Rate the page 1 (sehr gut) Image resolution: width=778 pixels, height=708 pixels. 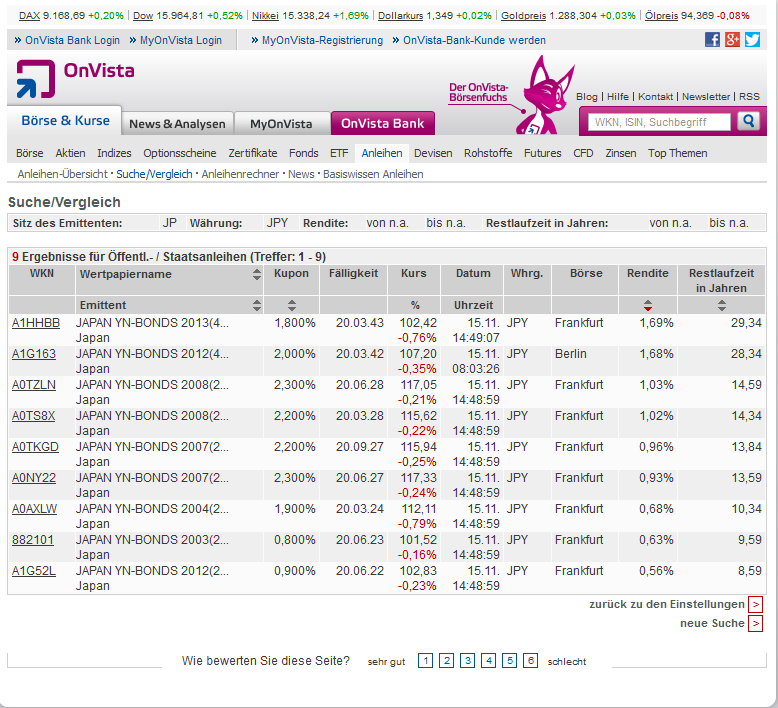pos(425,661)
